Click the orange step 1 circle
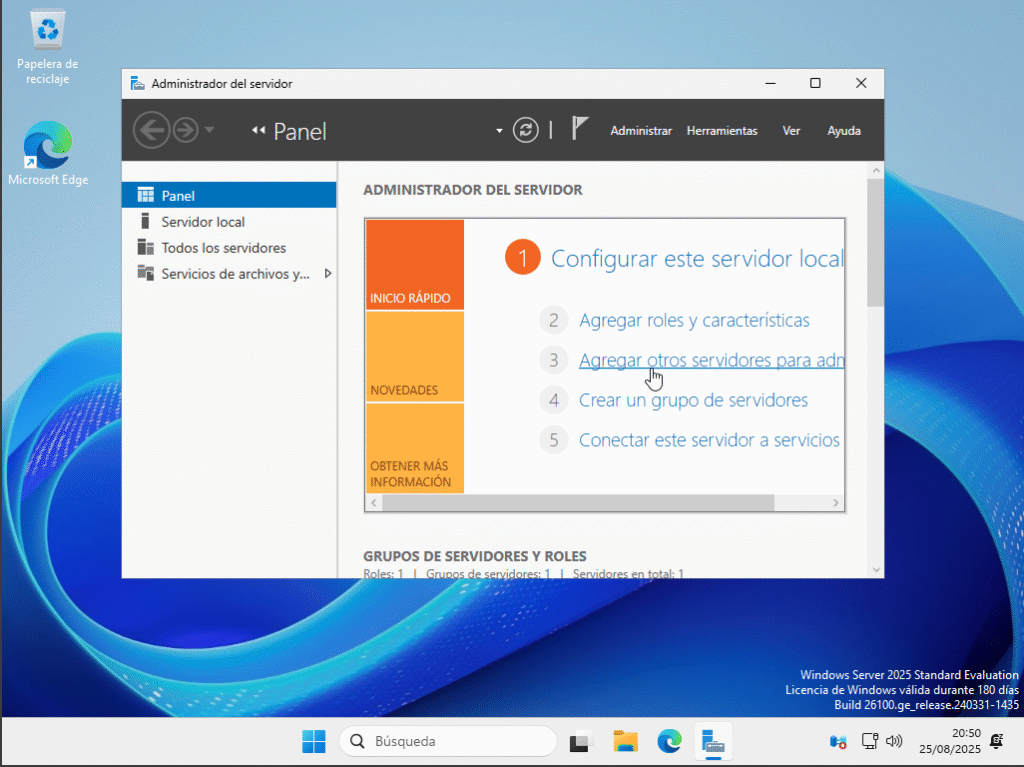This screenshot has width=1024, height=767. point(522,257)
